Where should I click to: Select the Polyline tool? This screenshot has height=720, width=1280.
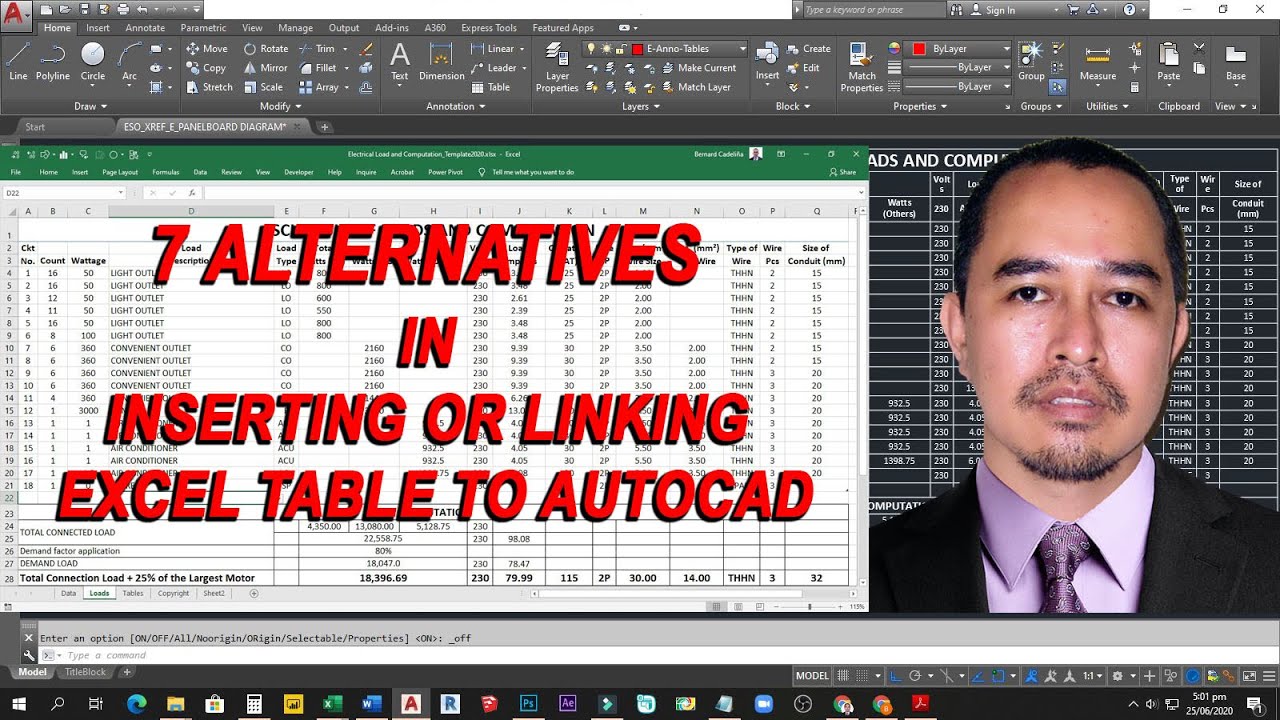pos(53,61)
